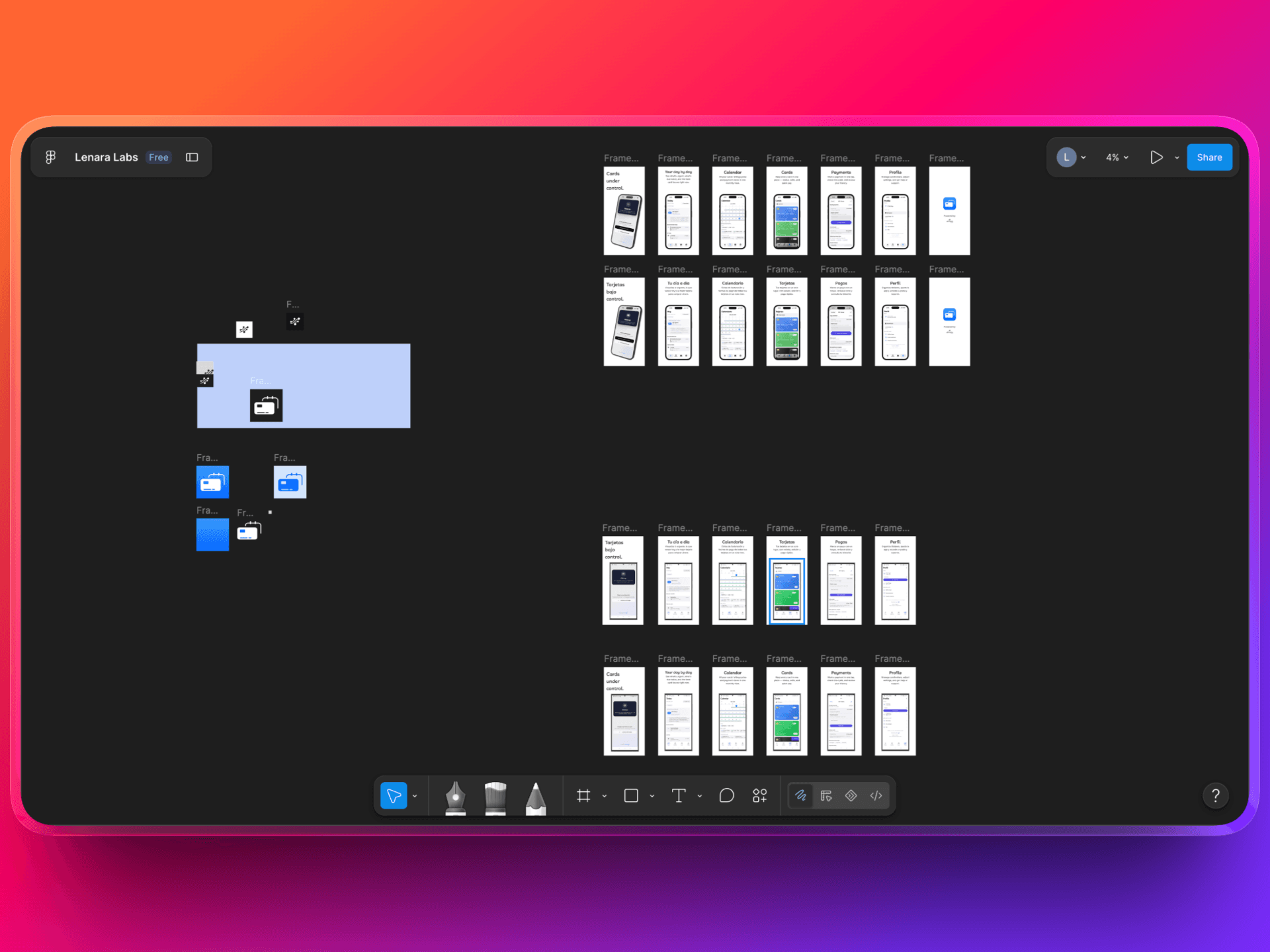This screenshot has height=952, width=1270.
Task: Click the Free plan badge
Action: click(159, 157)
